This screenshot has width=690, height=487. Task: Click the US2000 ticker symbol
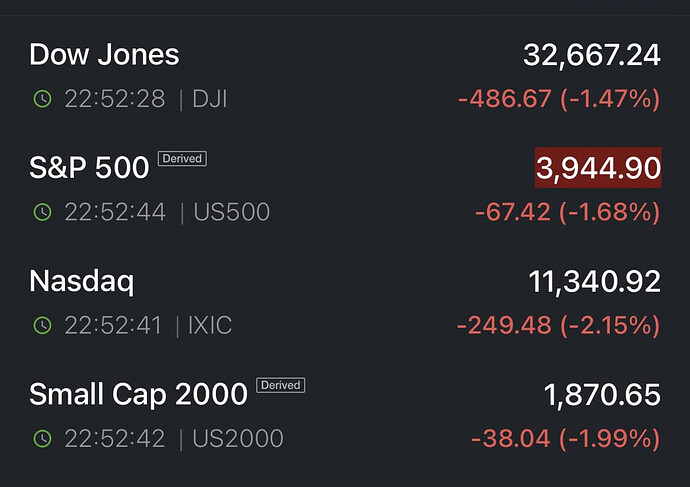coord(239,439)
